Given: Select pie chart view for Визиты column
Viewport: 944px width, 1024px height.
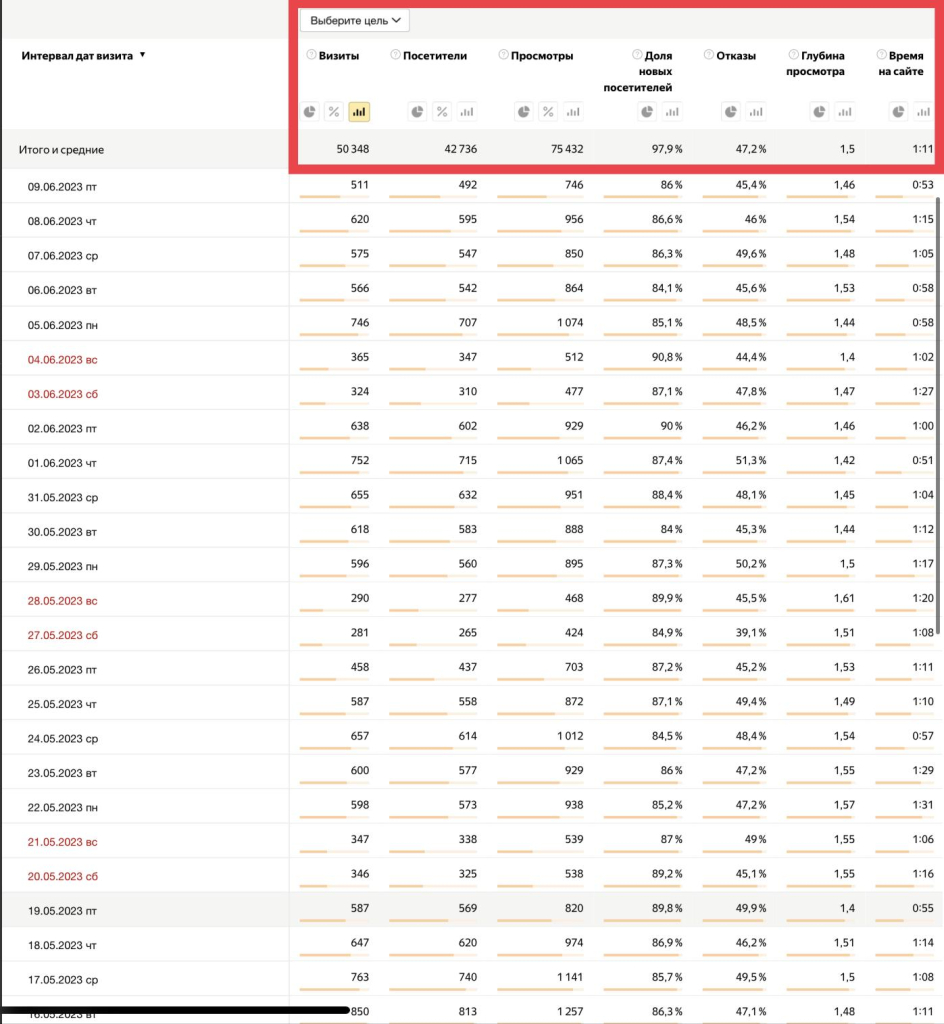Looking at the screenshot, I should pos(310,112).
